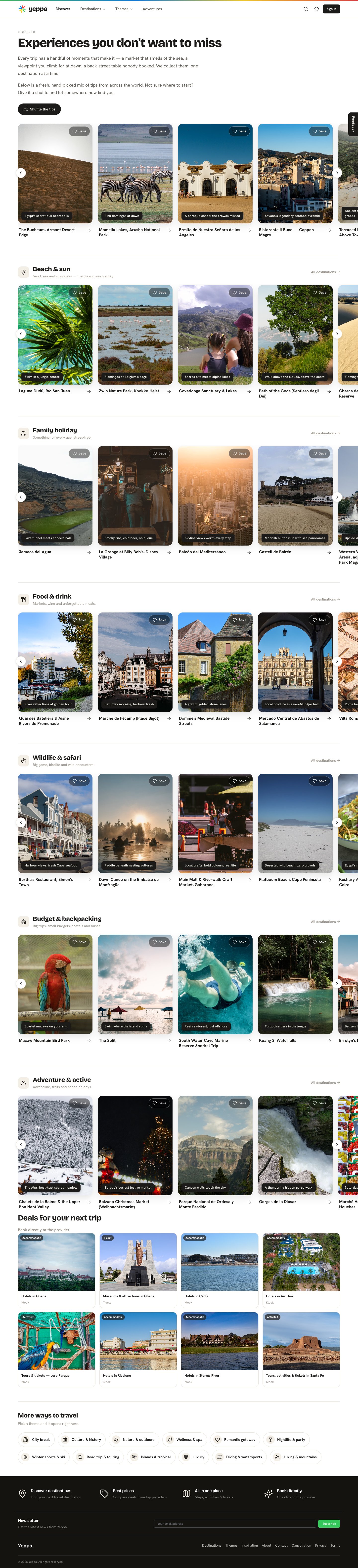Screen dimensions: 358x1568
Task: Advance the Family holiday carousel to the right
Action: (337, 497)
